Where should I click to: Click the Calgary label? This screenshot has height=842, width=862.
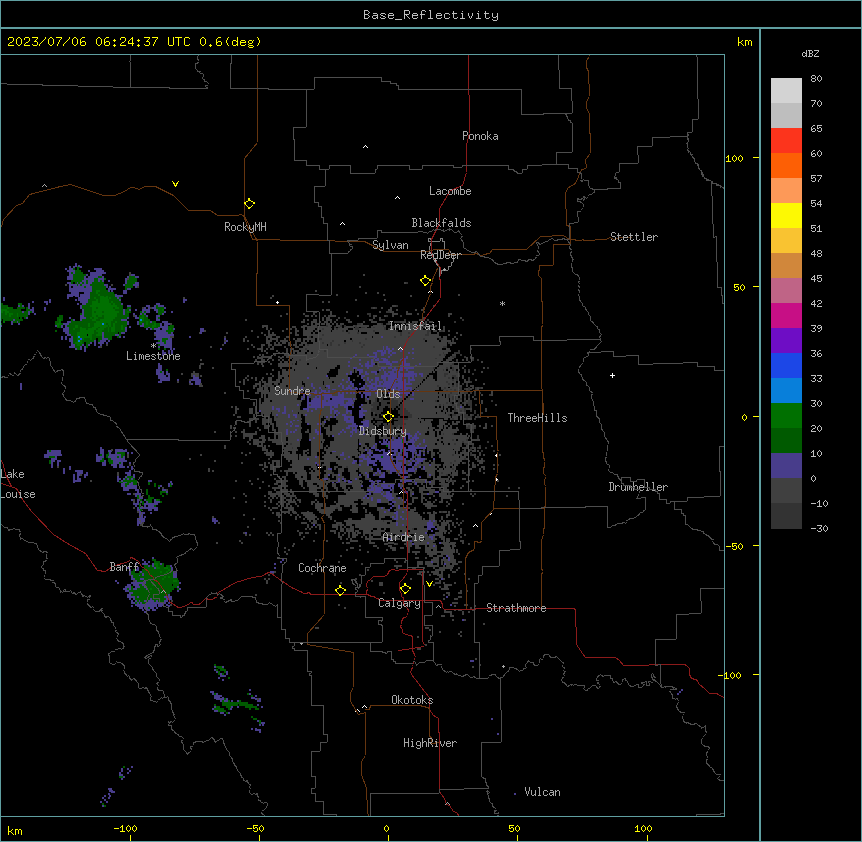click(x=399, y=603)
